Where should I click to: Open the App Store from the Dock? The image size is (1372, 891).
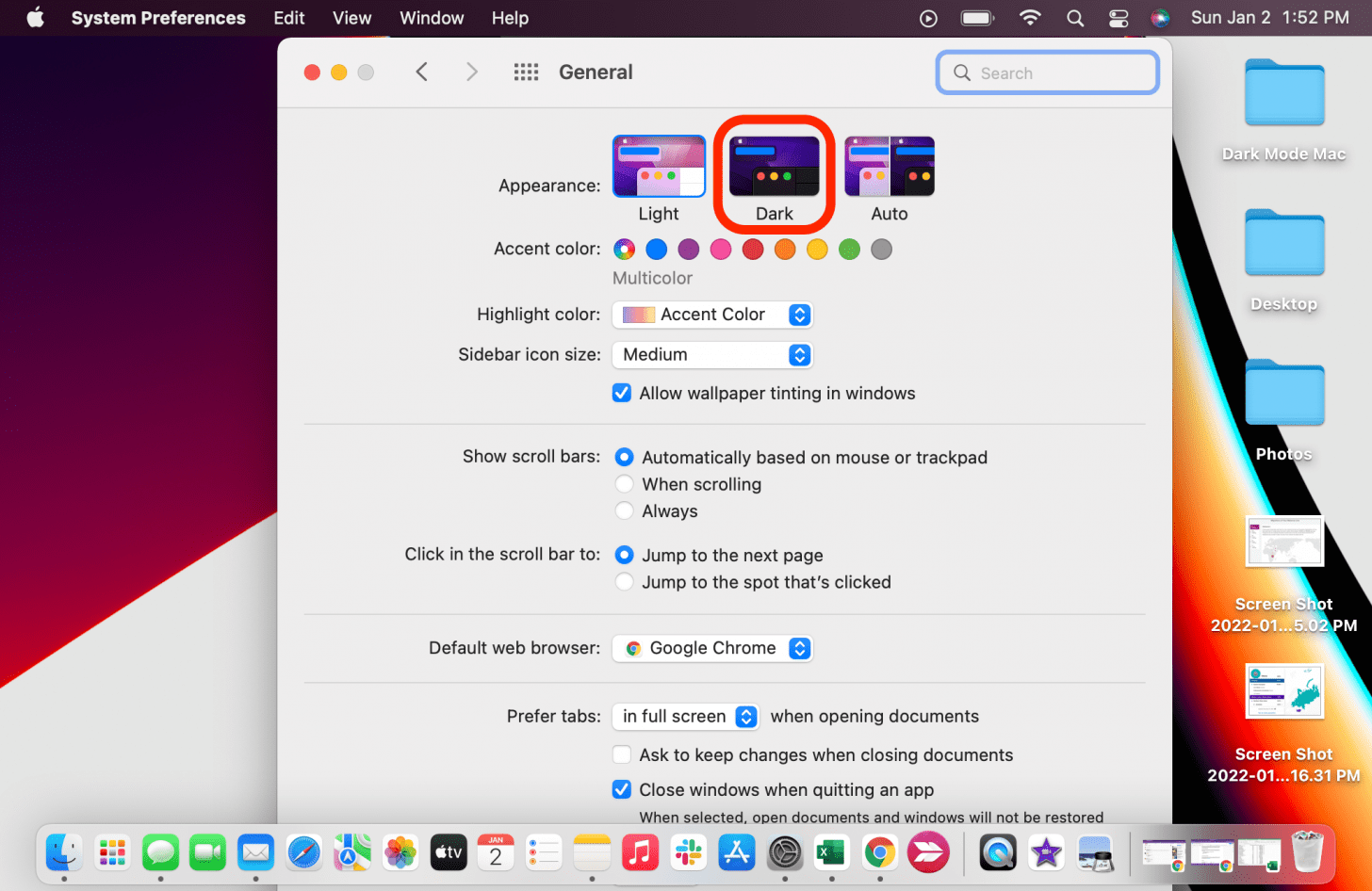[x=736, y=852]
